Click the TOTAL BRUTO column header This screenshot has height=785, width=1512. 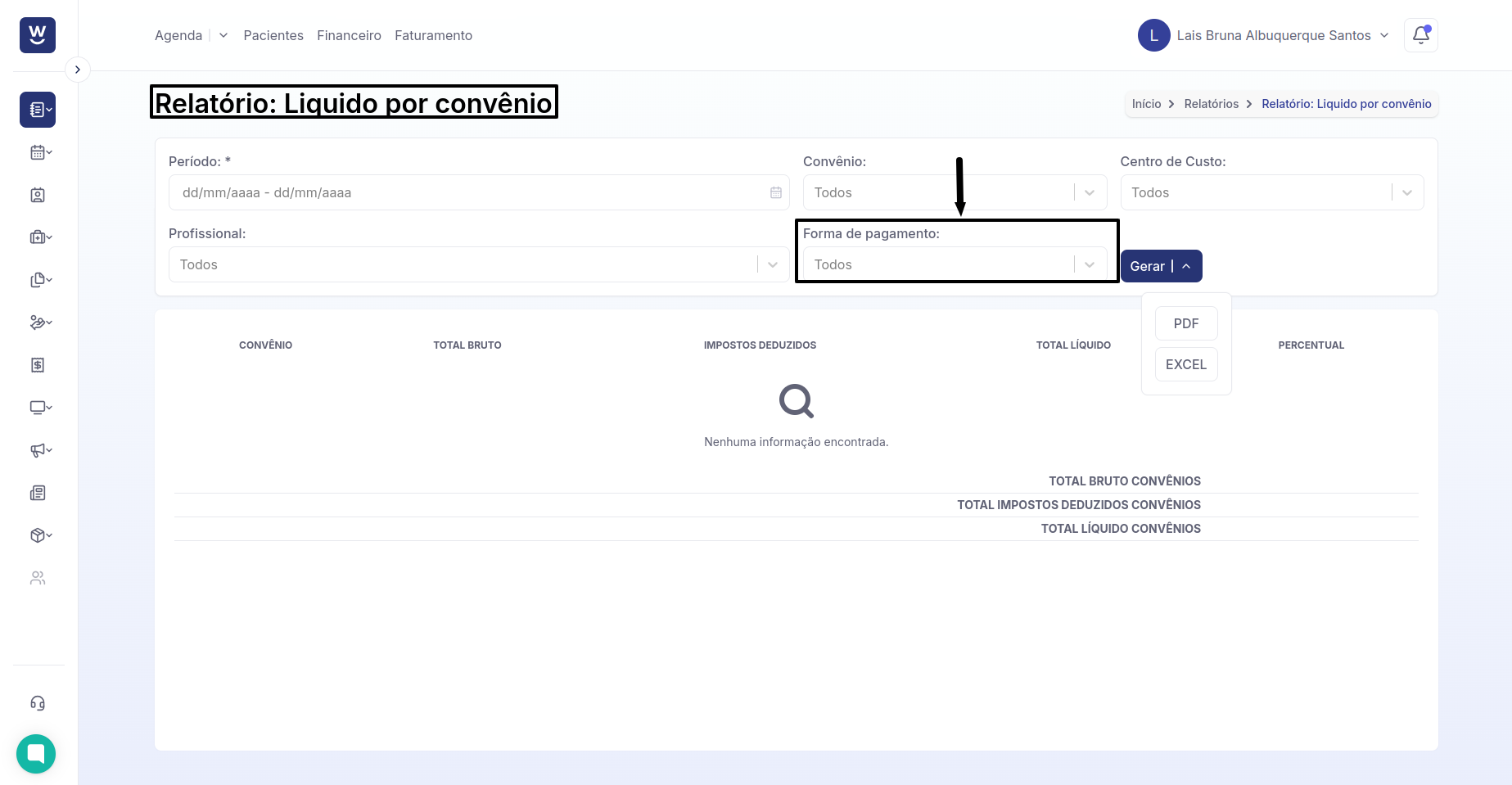coord(467,345)
